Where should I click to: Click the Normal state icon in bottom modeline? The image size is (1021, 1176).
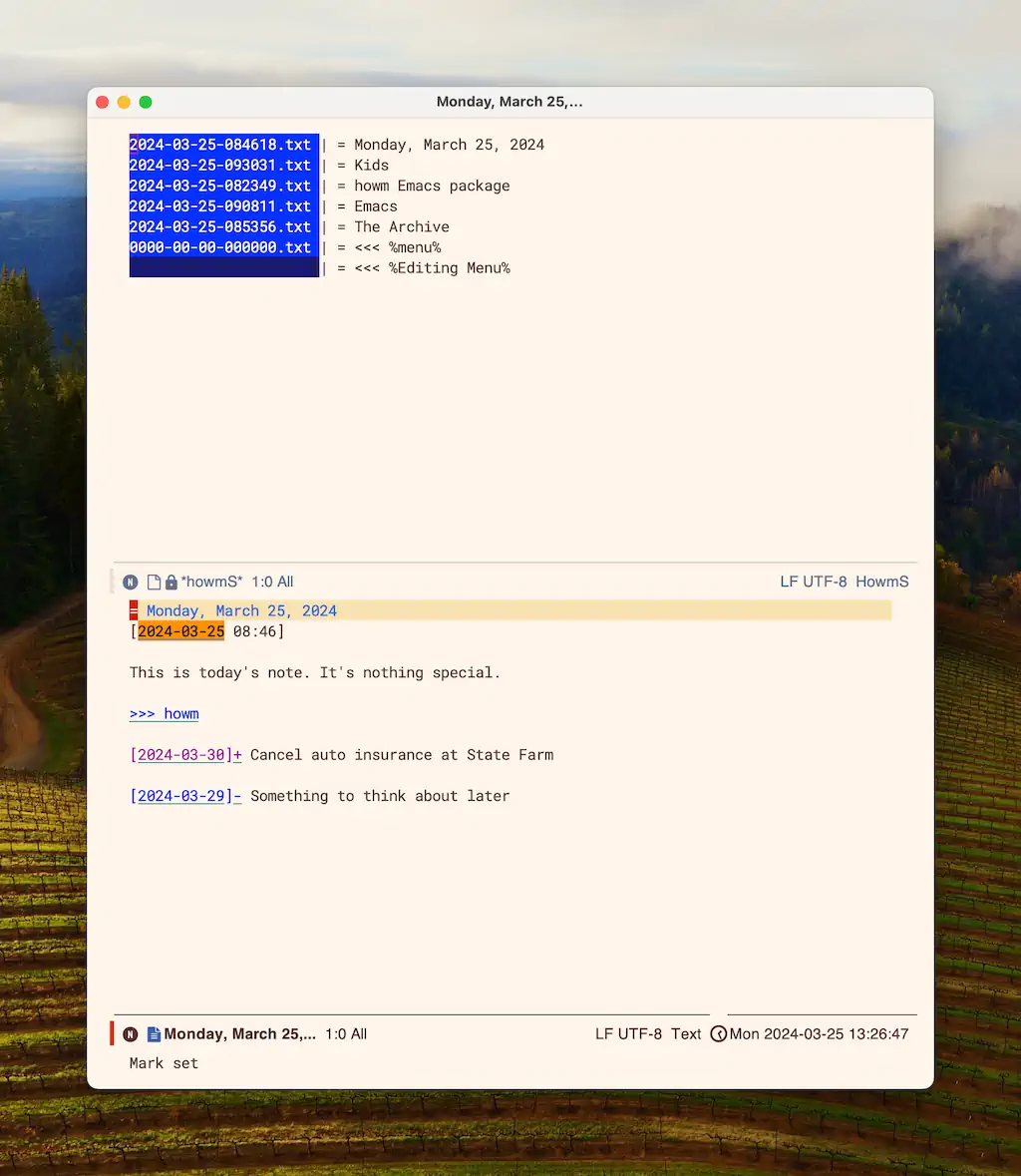point(131,1034)
